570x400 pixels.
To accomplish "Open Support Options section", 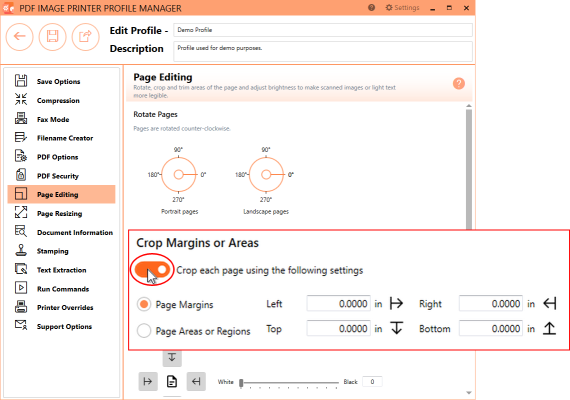I will tap(61, 326).
